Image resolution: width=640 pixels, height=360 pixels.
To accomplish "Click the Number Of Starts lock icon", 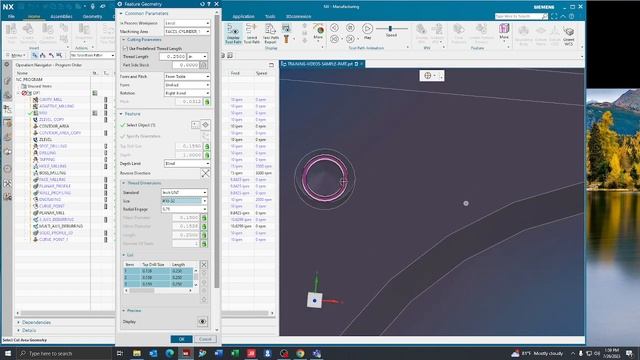I will coord(204,244).
